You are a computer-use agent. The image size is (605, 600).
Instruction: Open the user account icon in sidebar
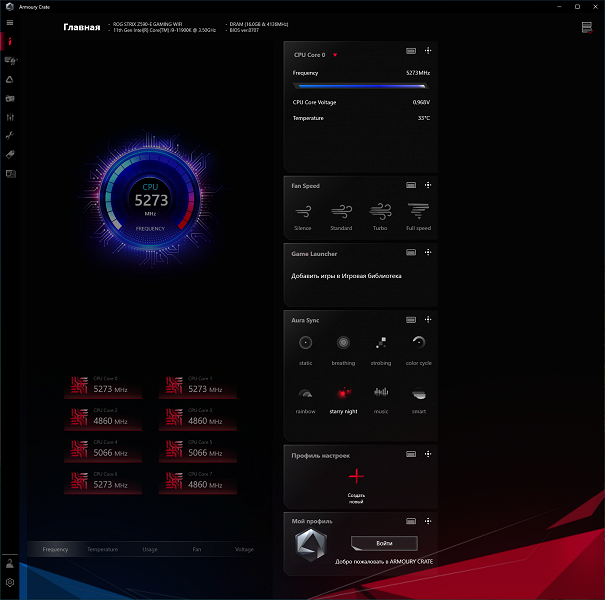[x=10, y=564]
